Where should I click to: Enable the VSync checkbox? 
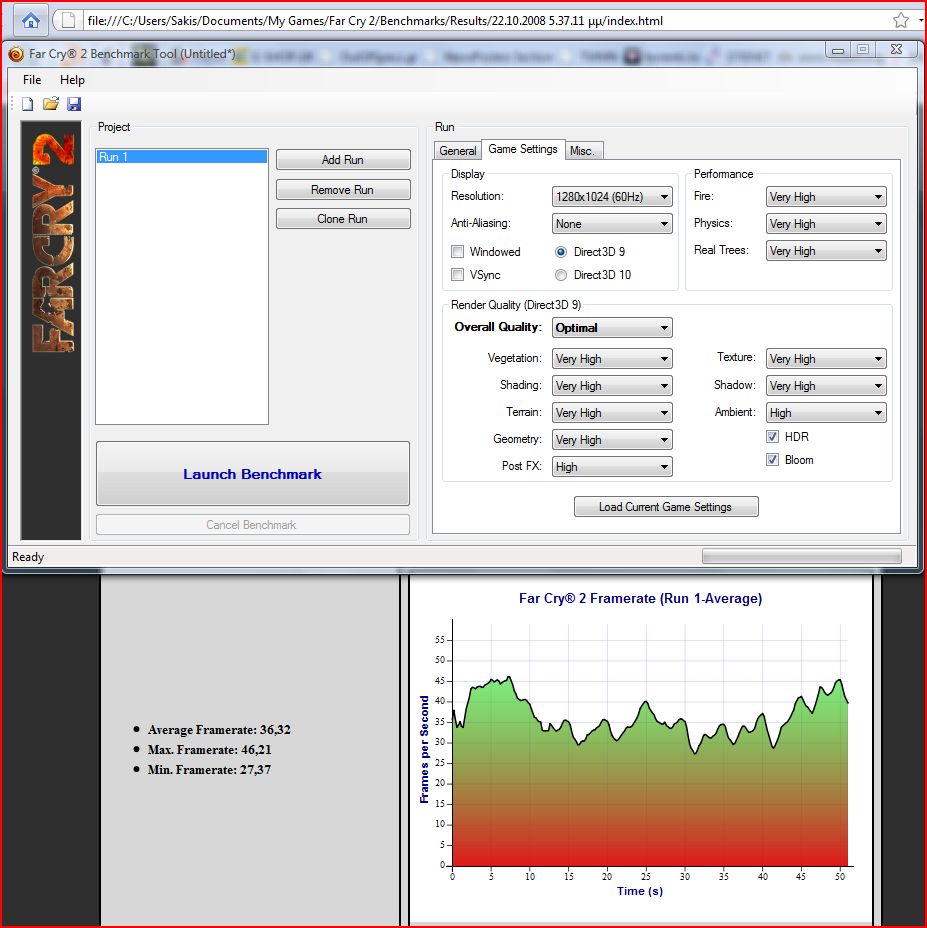(x=458, y=275)
